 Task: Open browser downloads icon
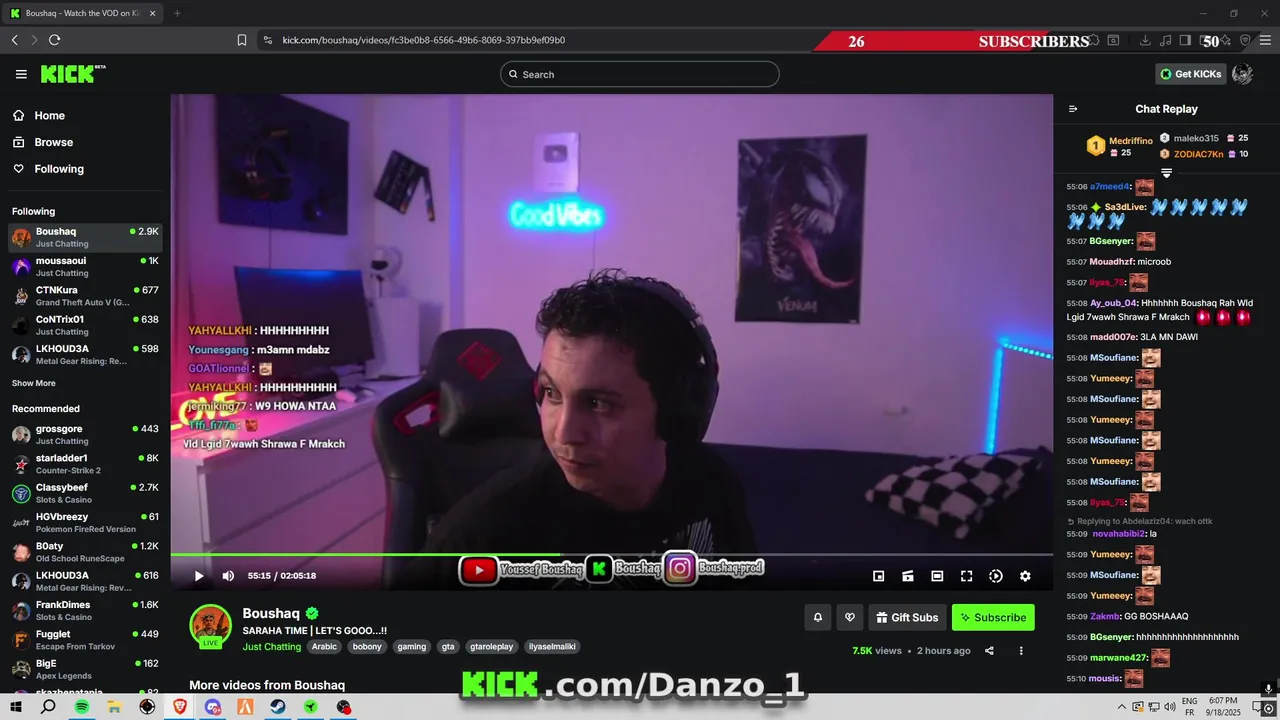pyautogui.click(x=1145, y=40)
